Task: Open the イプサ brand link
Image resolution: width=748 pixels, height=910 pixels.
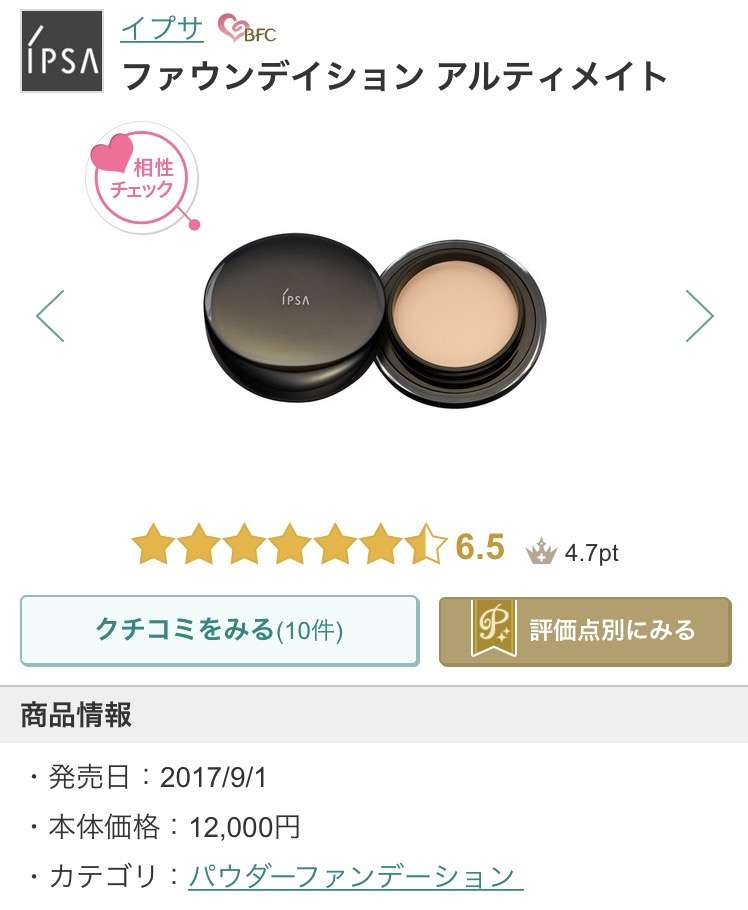Action: (162, 28)
